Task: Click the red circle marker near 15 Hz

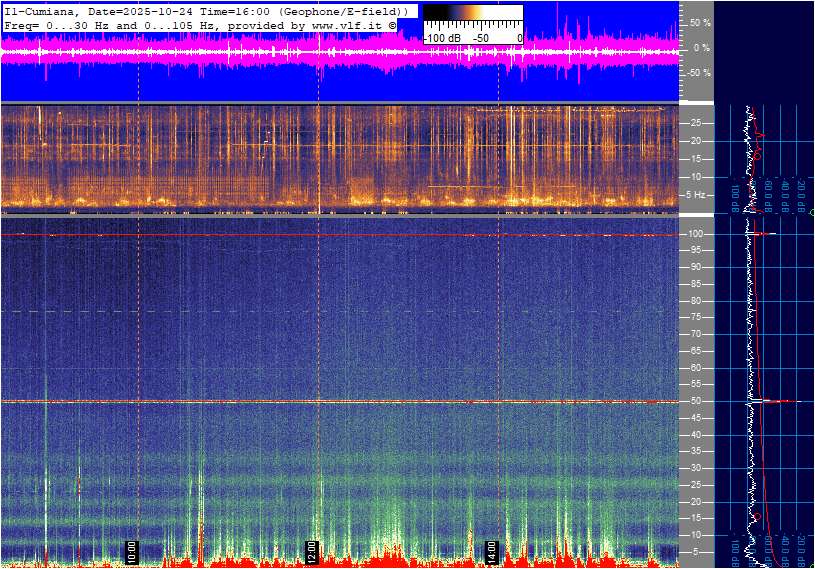Action: click(756, 517)
